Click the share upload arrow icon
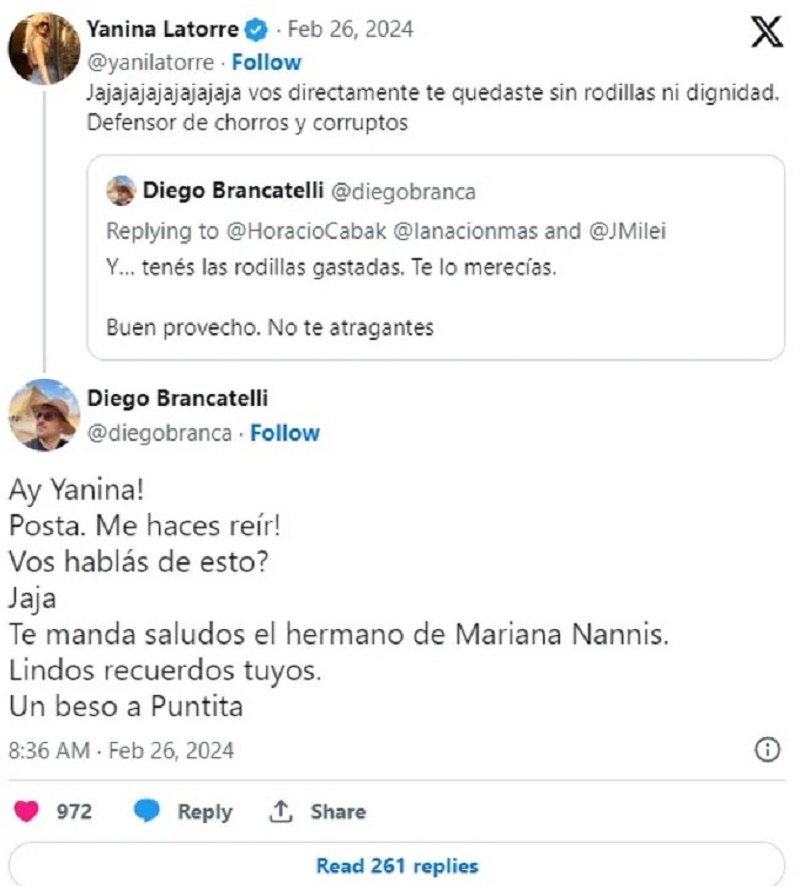 pyautogui.click(x=280, y=811)
